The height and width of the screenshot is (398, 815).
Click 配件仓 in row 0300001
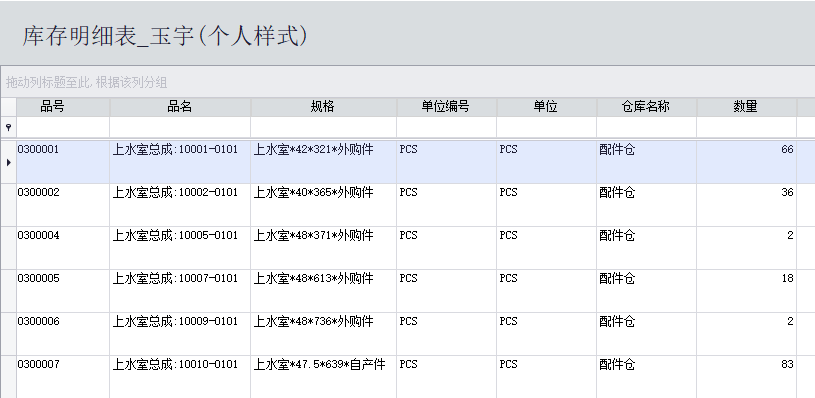646,162
